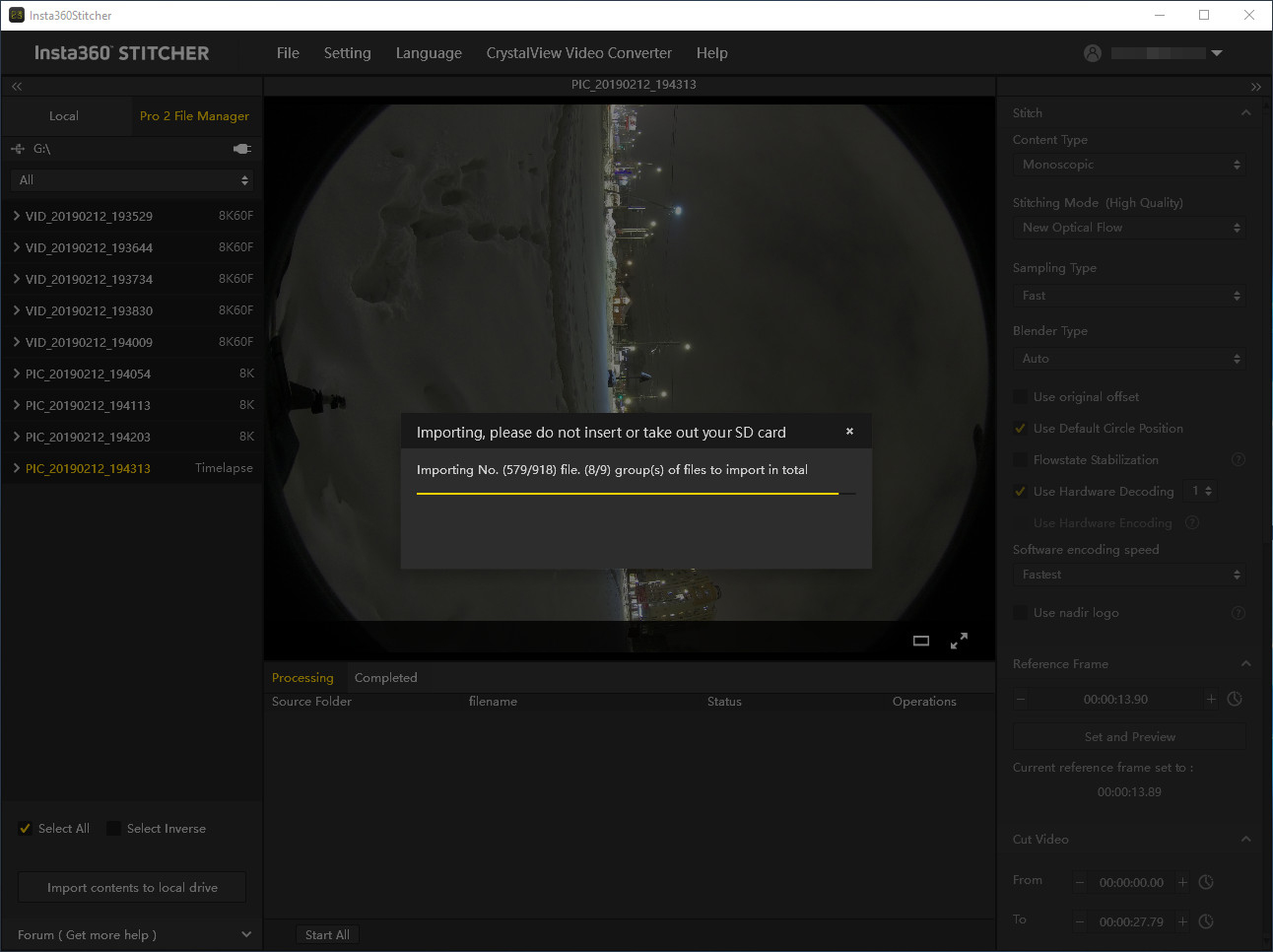
Task: Collapse the left file panel
Action: click(17, 87)
